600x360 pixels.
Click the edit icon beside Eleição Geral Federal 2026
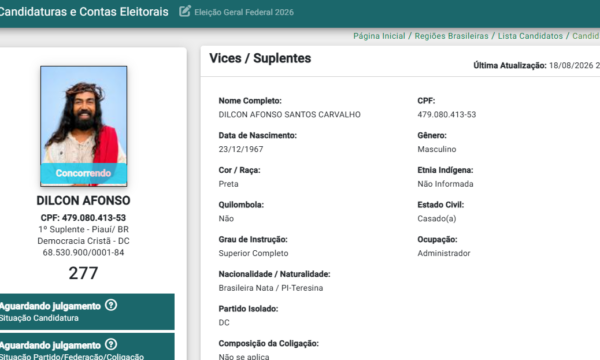click(x=185, y=11)
